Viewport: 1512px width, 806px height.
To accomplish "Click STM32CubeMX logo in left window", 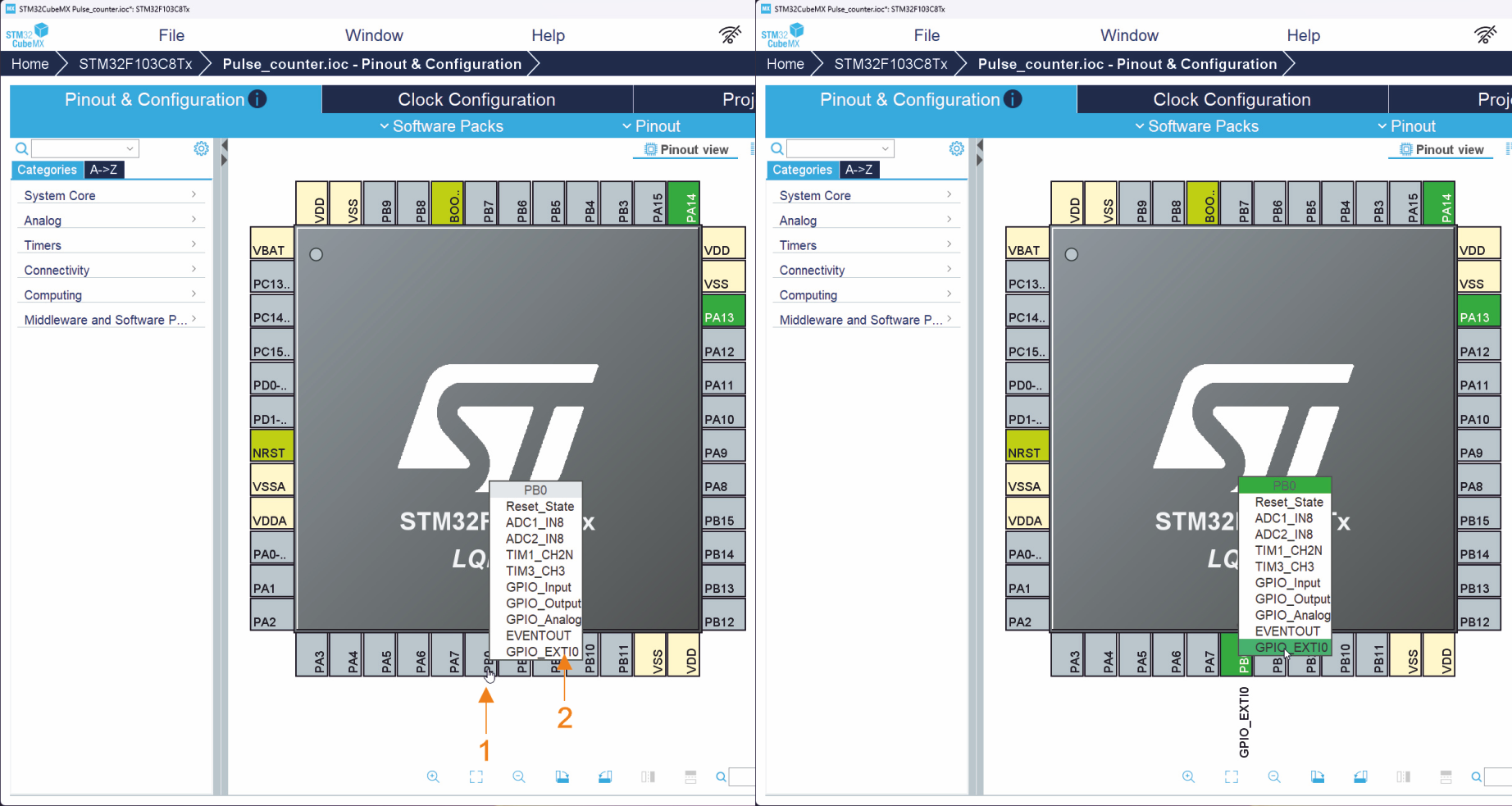I will pyautogui.click(x=27, y=35).
